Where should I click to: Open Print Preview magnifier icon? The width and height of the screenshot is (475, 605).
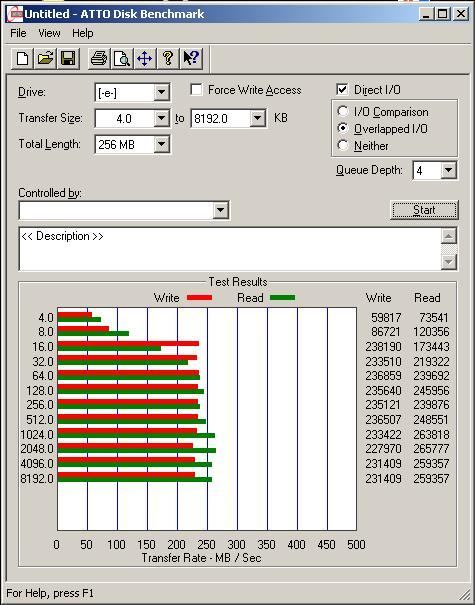coord(122,59)
